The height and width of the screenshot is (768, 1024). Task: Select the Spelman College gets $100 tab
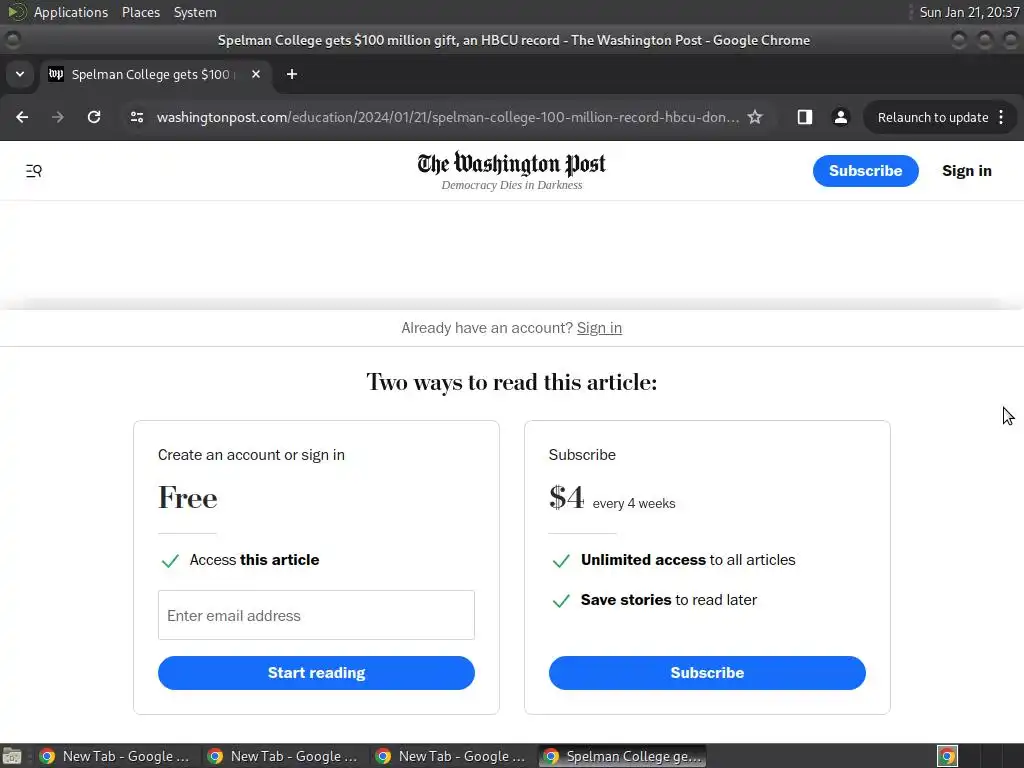(x=155, y=74)
